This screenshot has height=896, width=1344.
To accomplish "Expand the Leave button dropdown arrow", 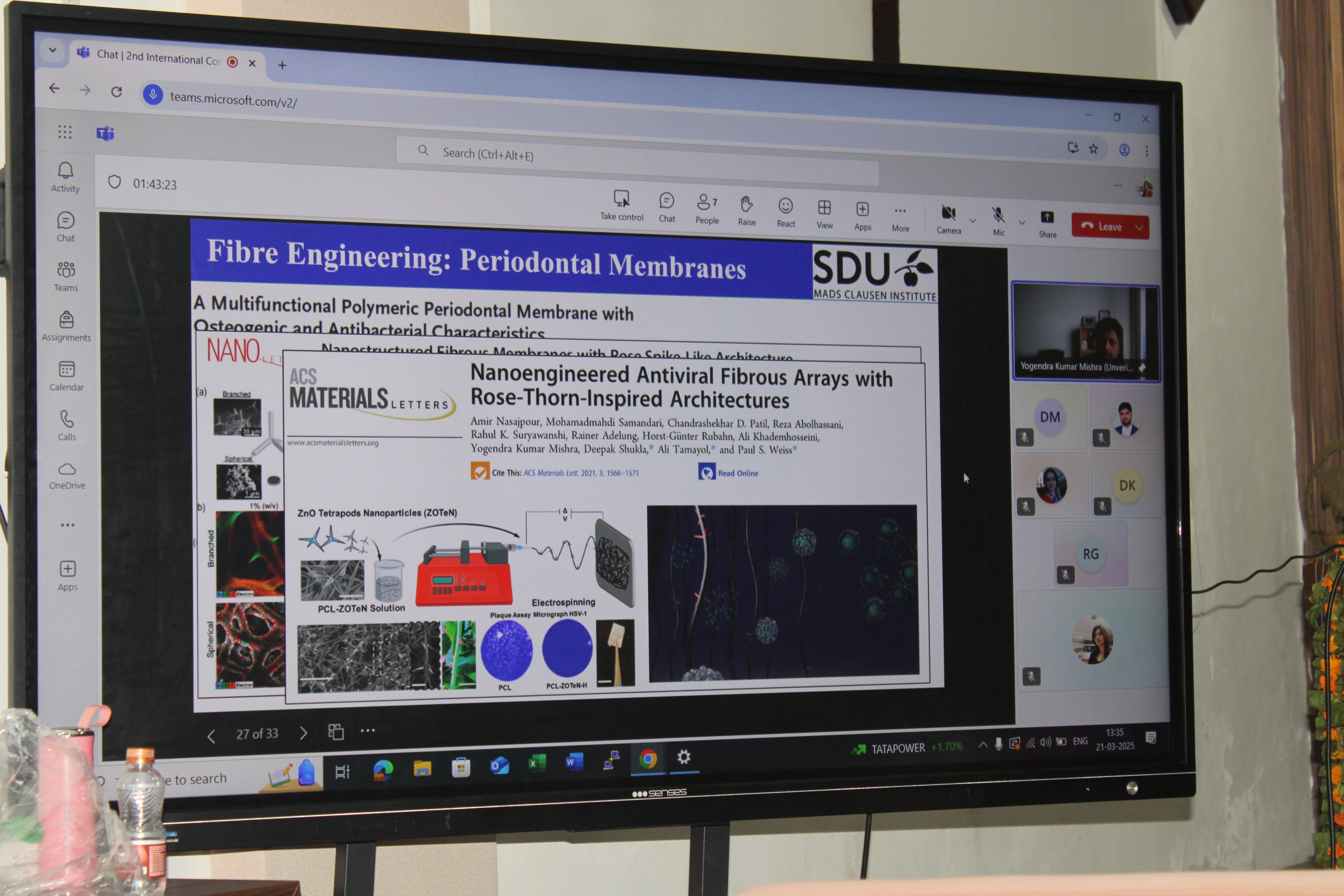I will (x=1139, y=227).
